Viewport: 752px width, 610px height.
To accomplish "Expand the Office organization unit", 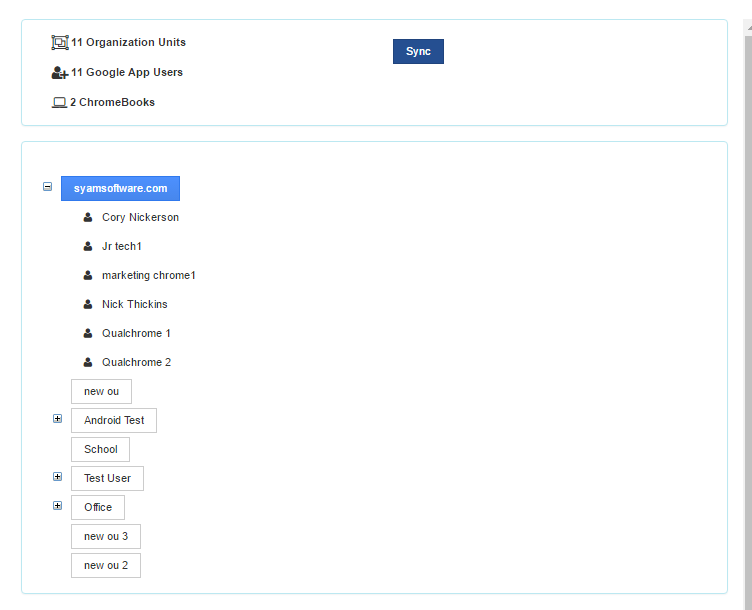I will coord(57,506).
